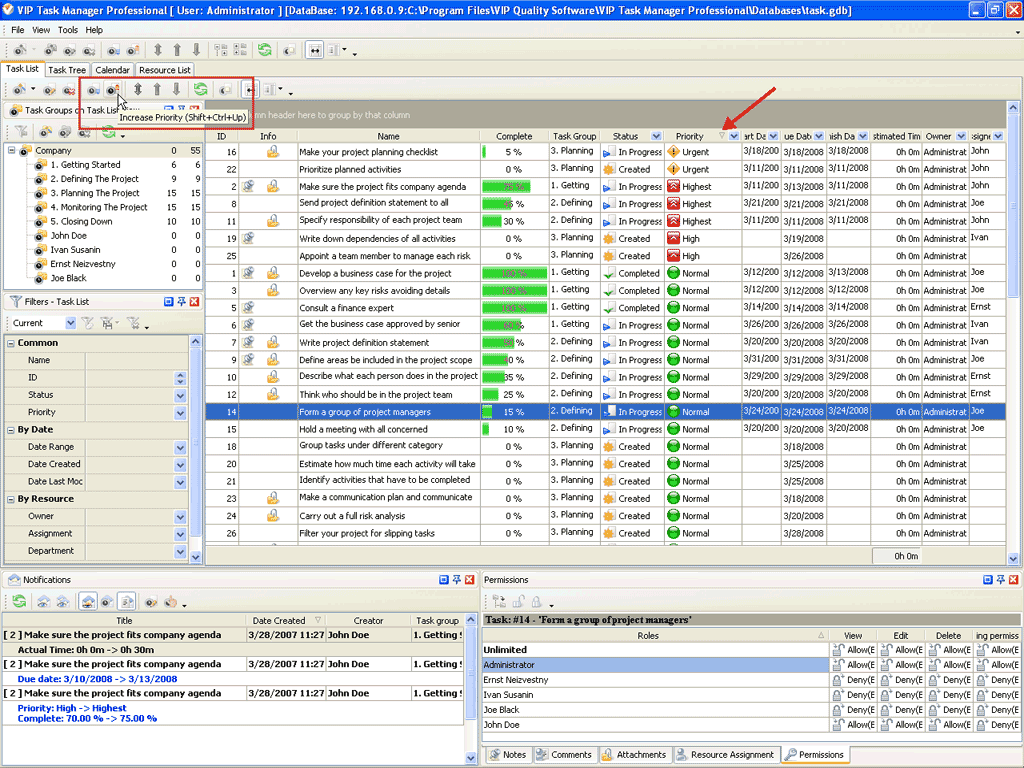Click Delete Task icon in Task List toolbar

pos(69,90)
